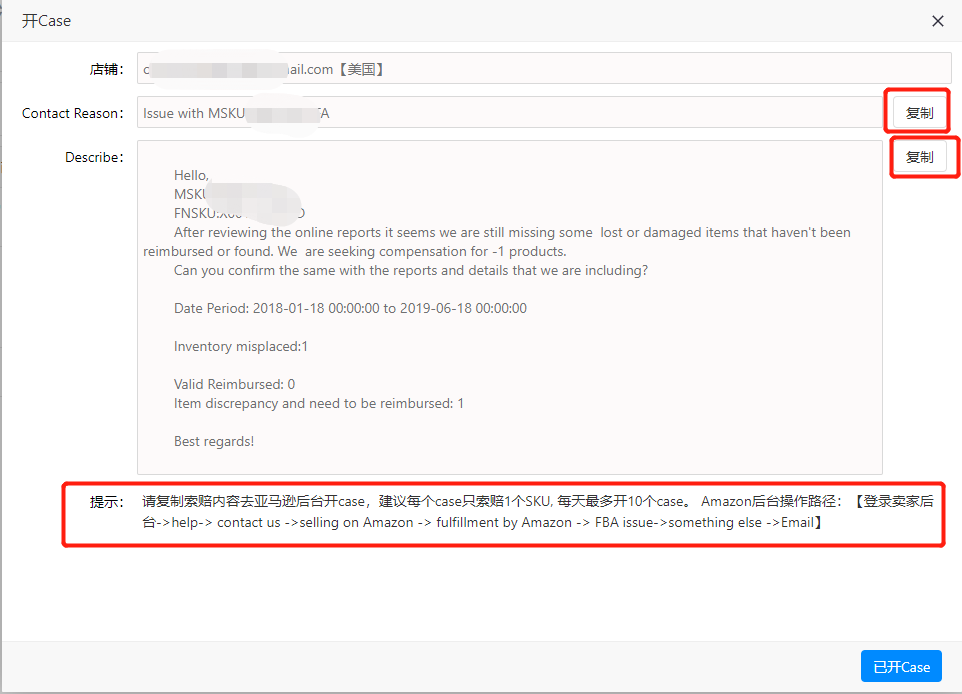
Task: Click the blue 已开Case button
Action: click(900, 667)
